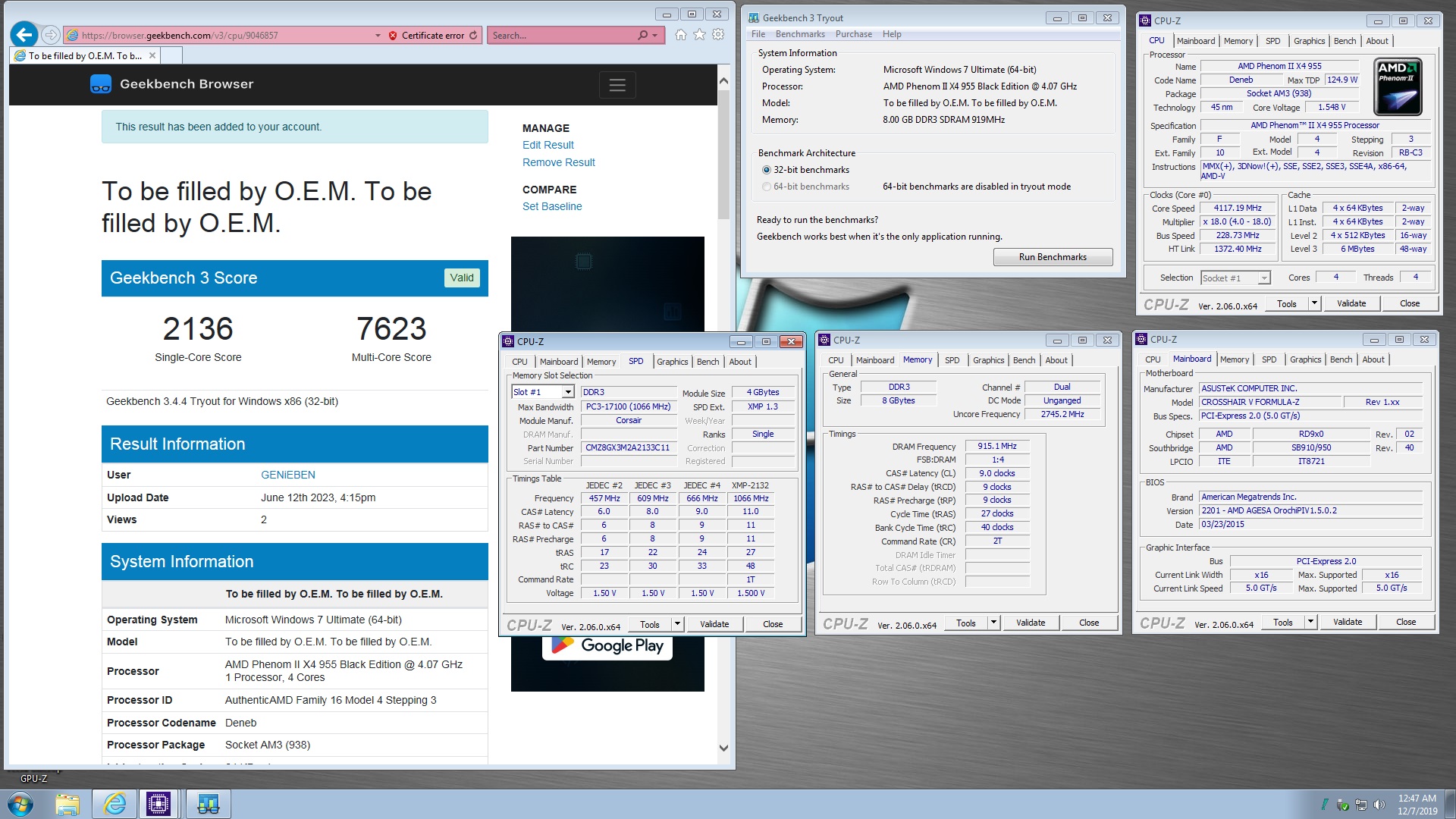Click the Internet Explorer taskbar icon
Screen dimensions: 1456x819
point(115,804)
